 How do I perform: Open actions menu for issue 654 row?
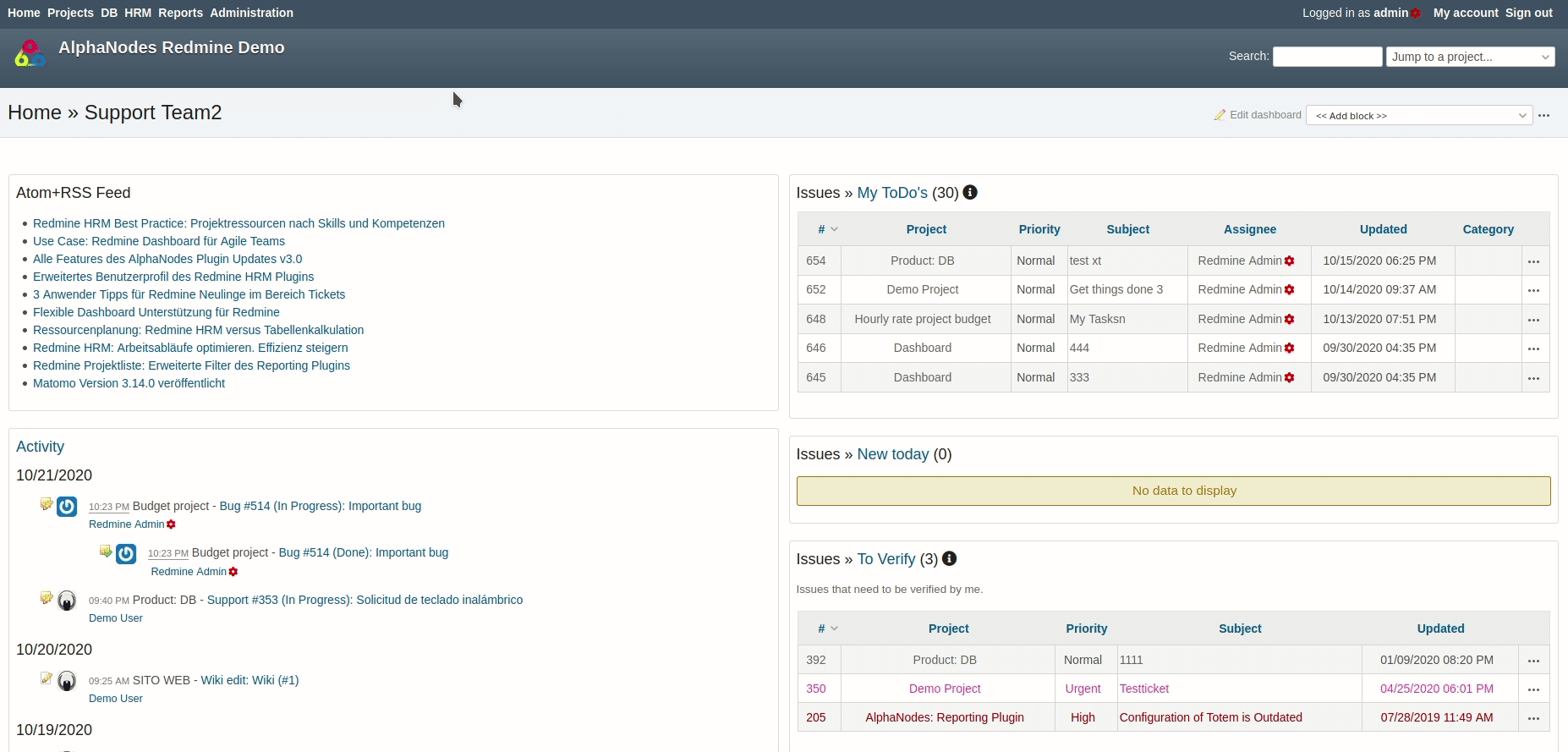(x=1533, y=261)
